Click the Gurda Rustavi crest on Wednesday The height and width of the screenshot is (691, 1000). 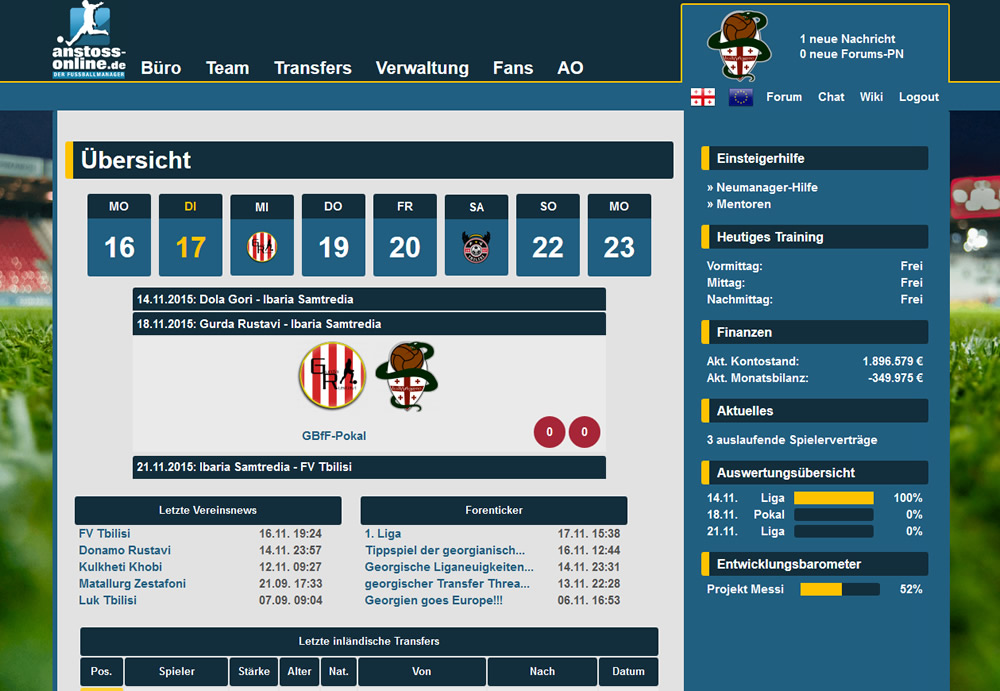(x=262, y=248)
